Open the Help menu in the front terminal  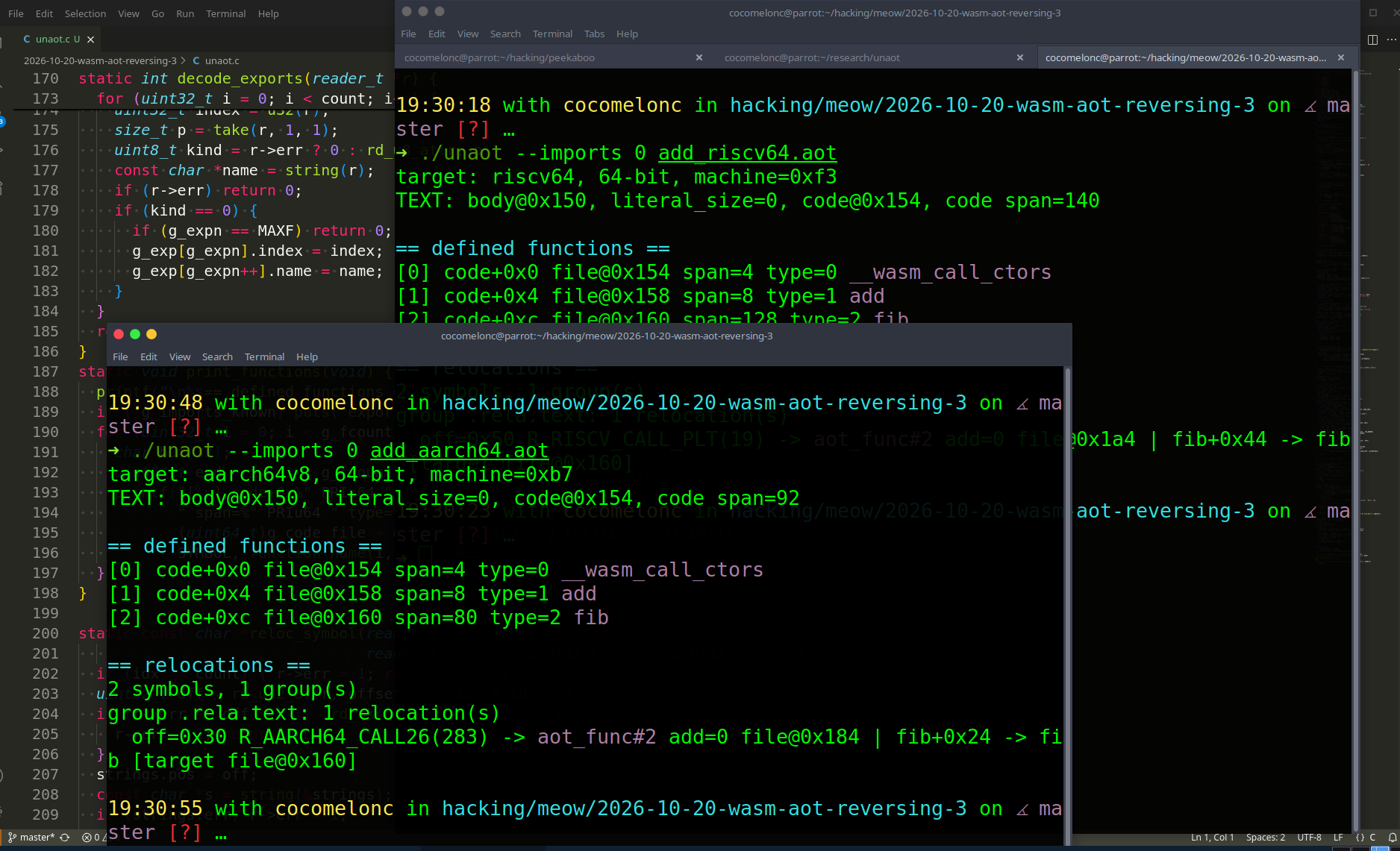pyautogui.click(x=307, y=357)
